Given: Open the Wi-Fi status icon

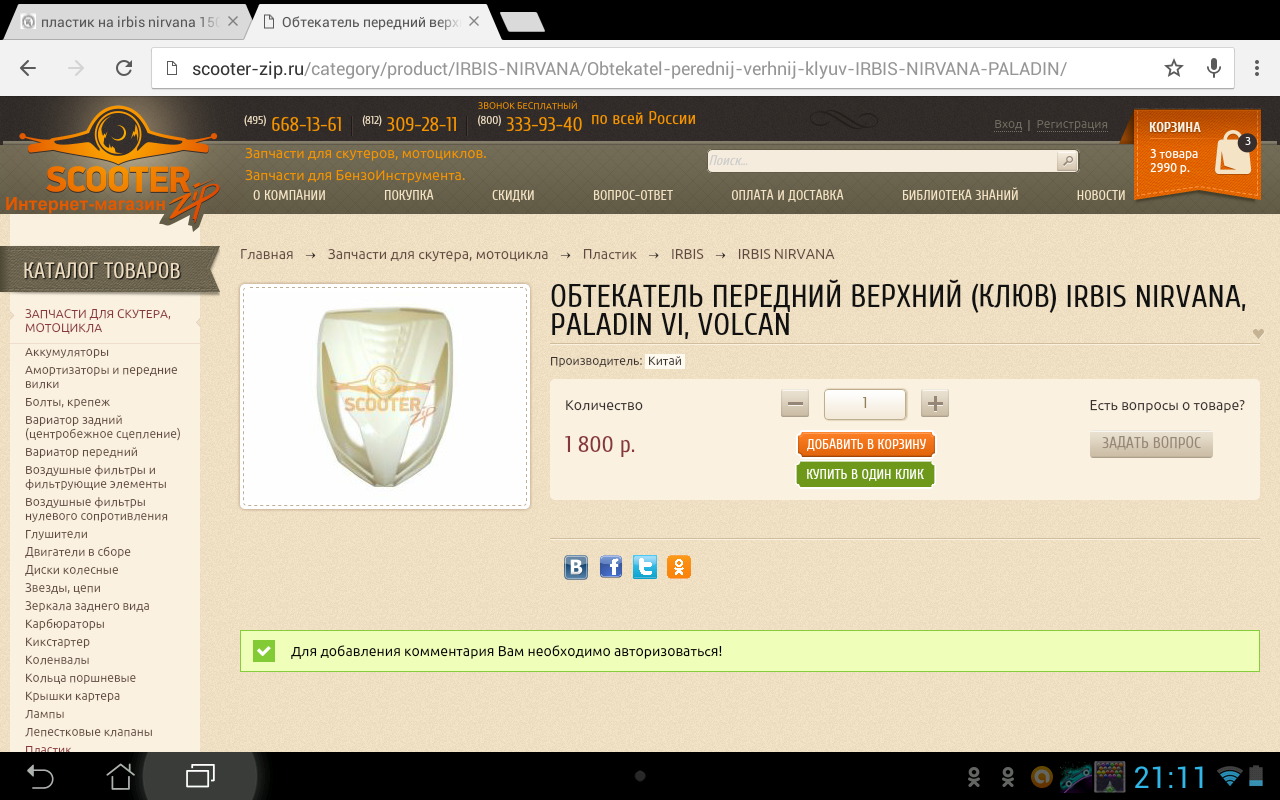Looking at the screenshot, I should coord(1229,776).
